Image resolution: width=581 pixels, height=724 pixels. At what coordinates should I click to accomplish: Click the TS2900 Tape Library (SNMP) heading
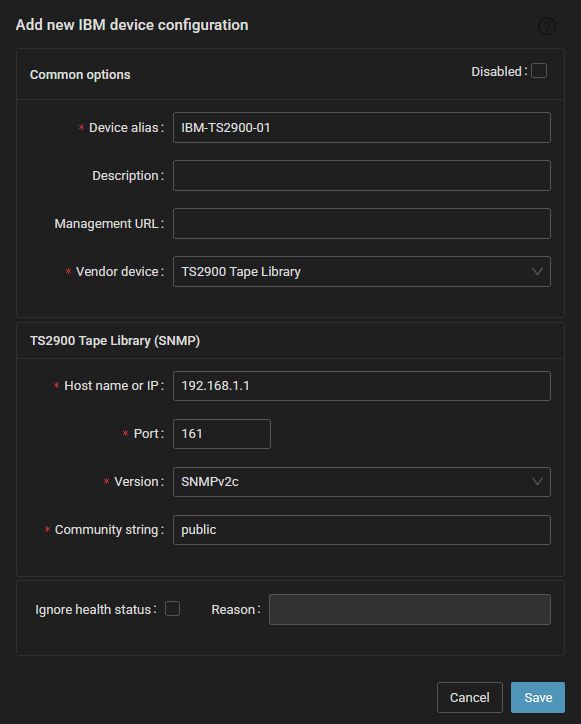(115, 341)
